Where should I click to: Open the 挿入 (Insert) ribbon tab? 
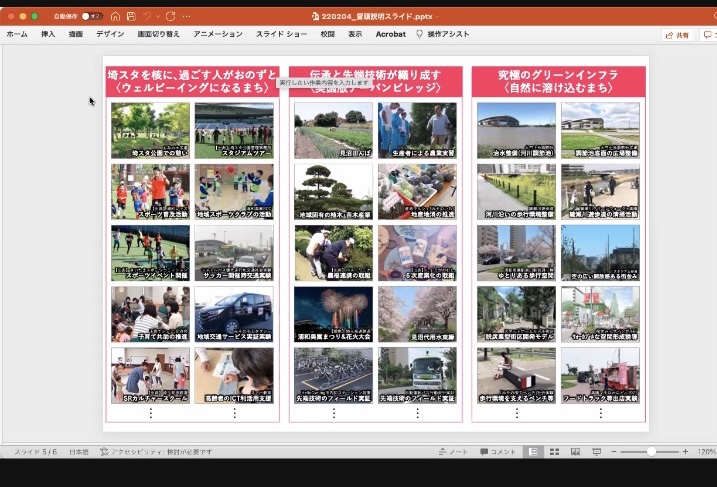click(x=48, y=34)
